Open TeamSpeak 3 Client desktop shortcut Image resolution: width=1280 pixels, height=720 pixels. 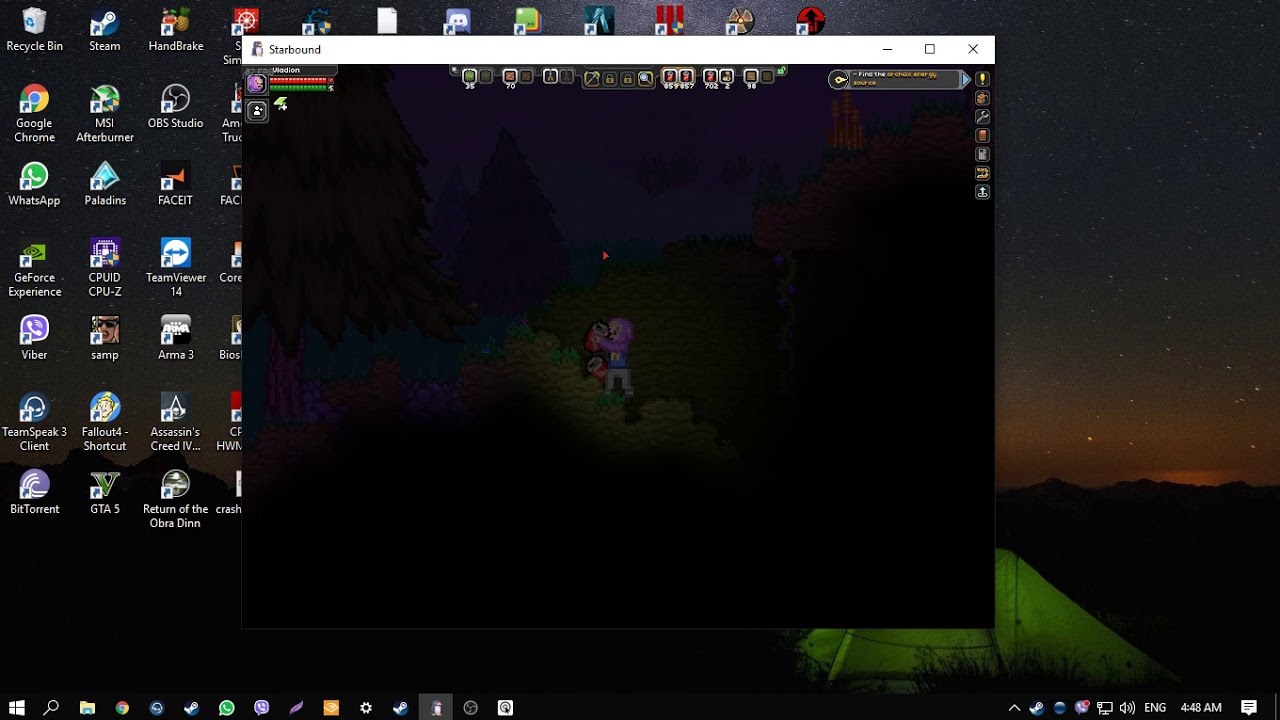tap(34, 422)
